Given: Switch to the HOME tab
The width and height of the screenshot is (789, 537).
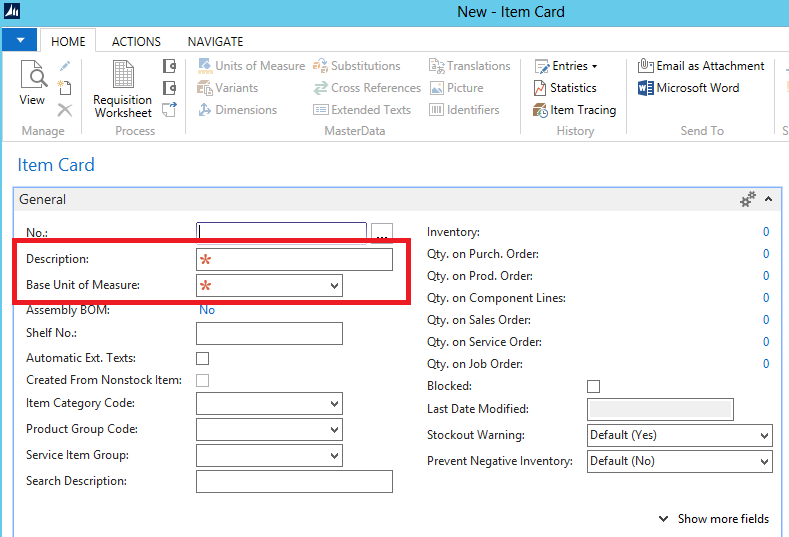Looking at the screenshot, I should click(x=68, y=41).
